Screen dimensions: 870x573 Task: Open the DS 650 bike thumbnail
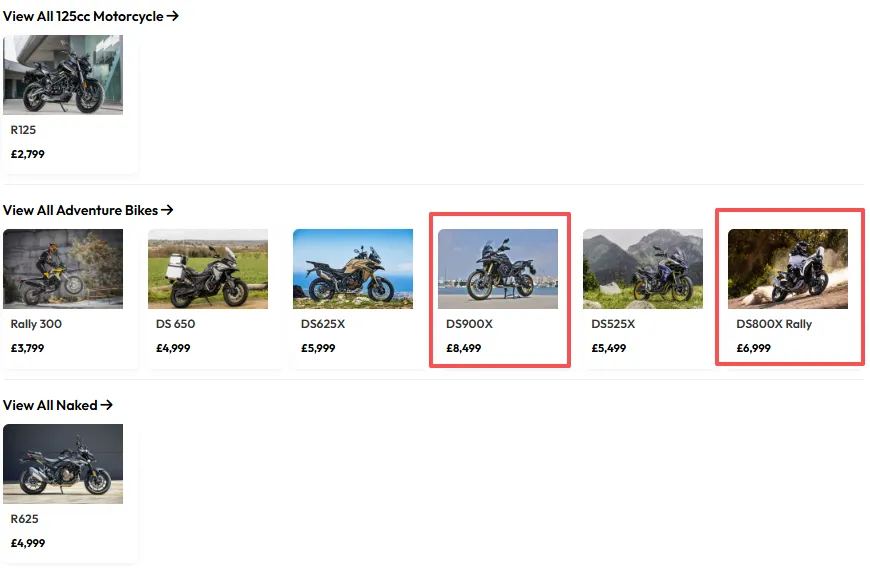[208, 268]
